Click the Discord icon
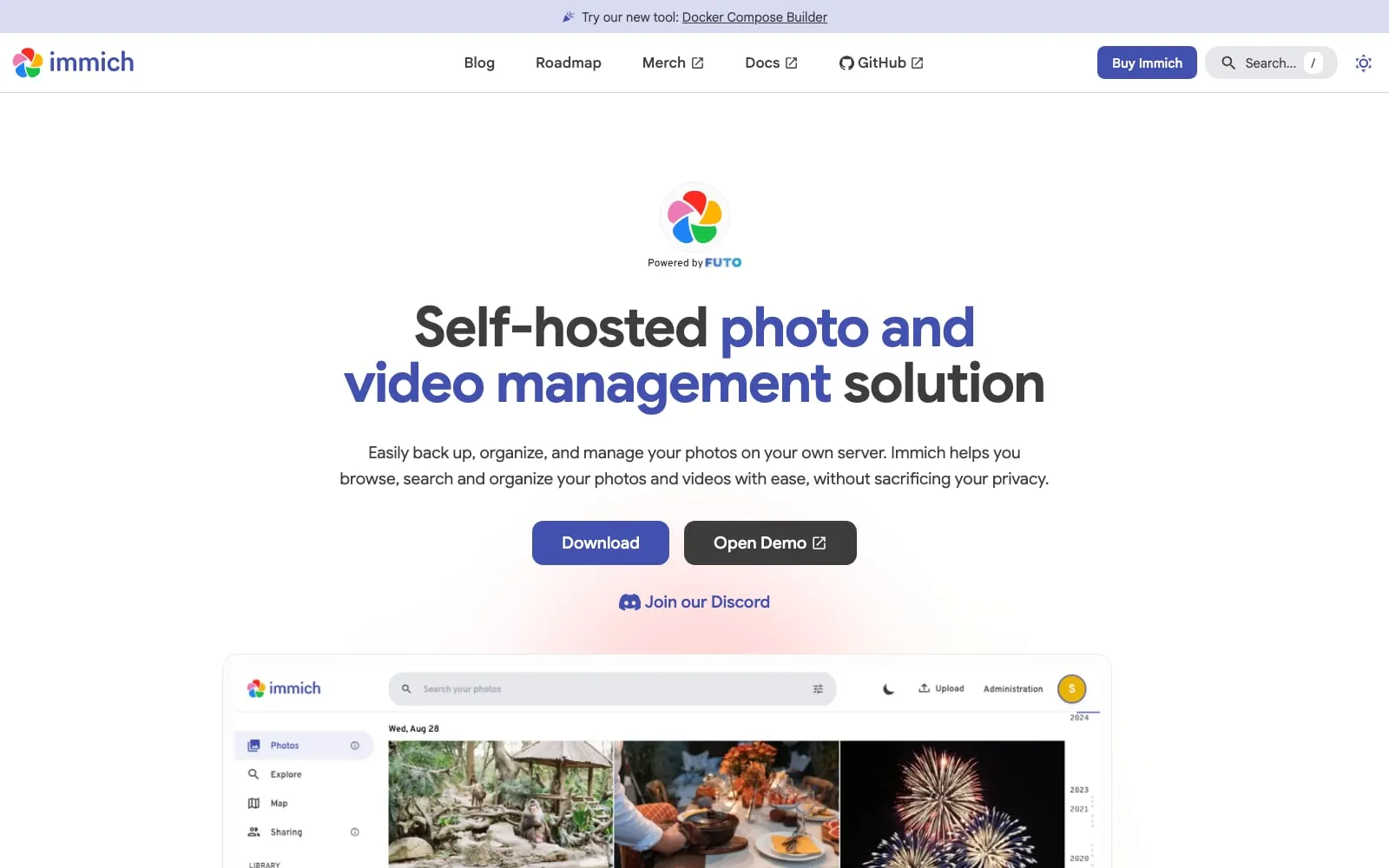This screenshot has width=1389, height=868. 629,602
